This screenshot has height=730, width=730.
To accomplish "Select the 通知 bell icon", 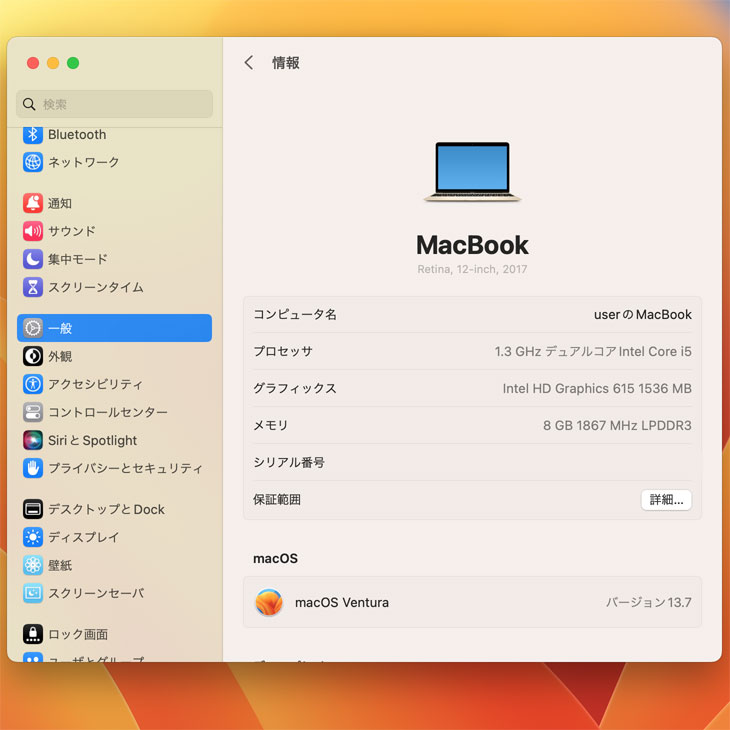I will pyautogui.click(x=33, y=203).
